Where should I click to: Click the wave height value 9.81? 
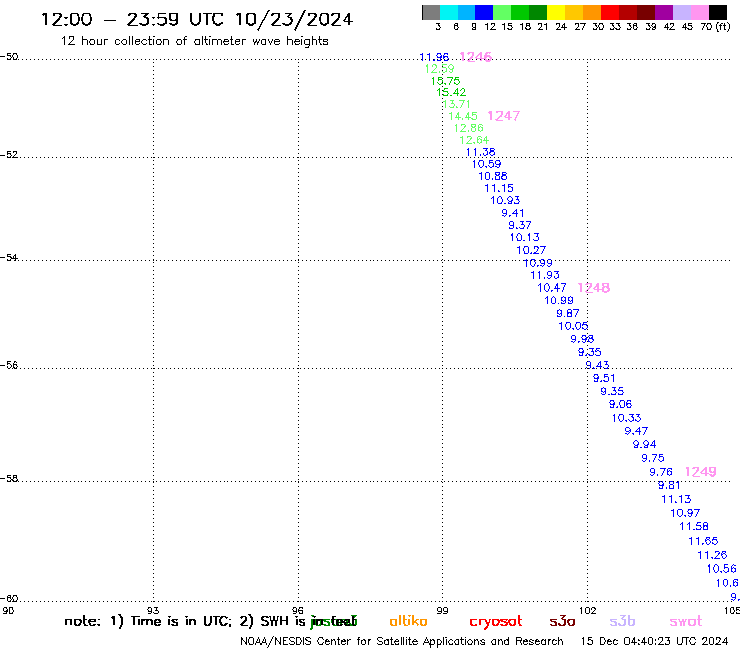[669, 485]
